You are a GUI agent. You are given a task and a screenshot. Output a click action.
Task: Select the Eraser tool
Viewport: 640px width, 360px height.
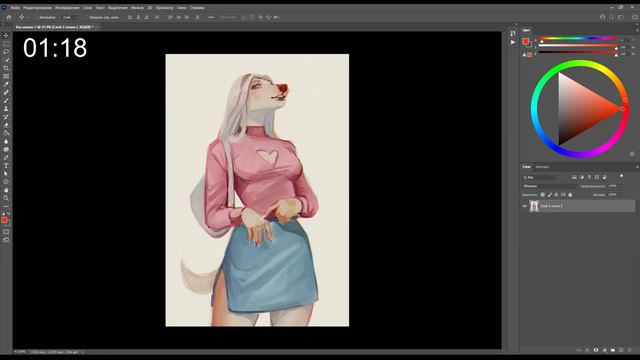tap(6, 125)
